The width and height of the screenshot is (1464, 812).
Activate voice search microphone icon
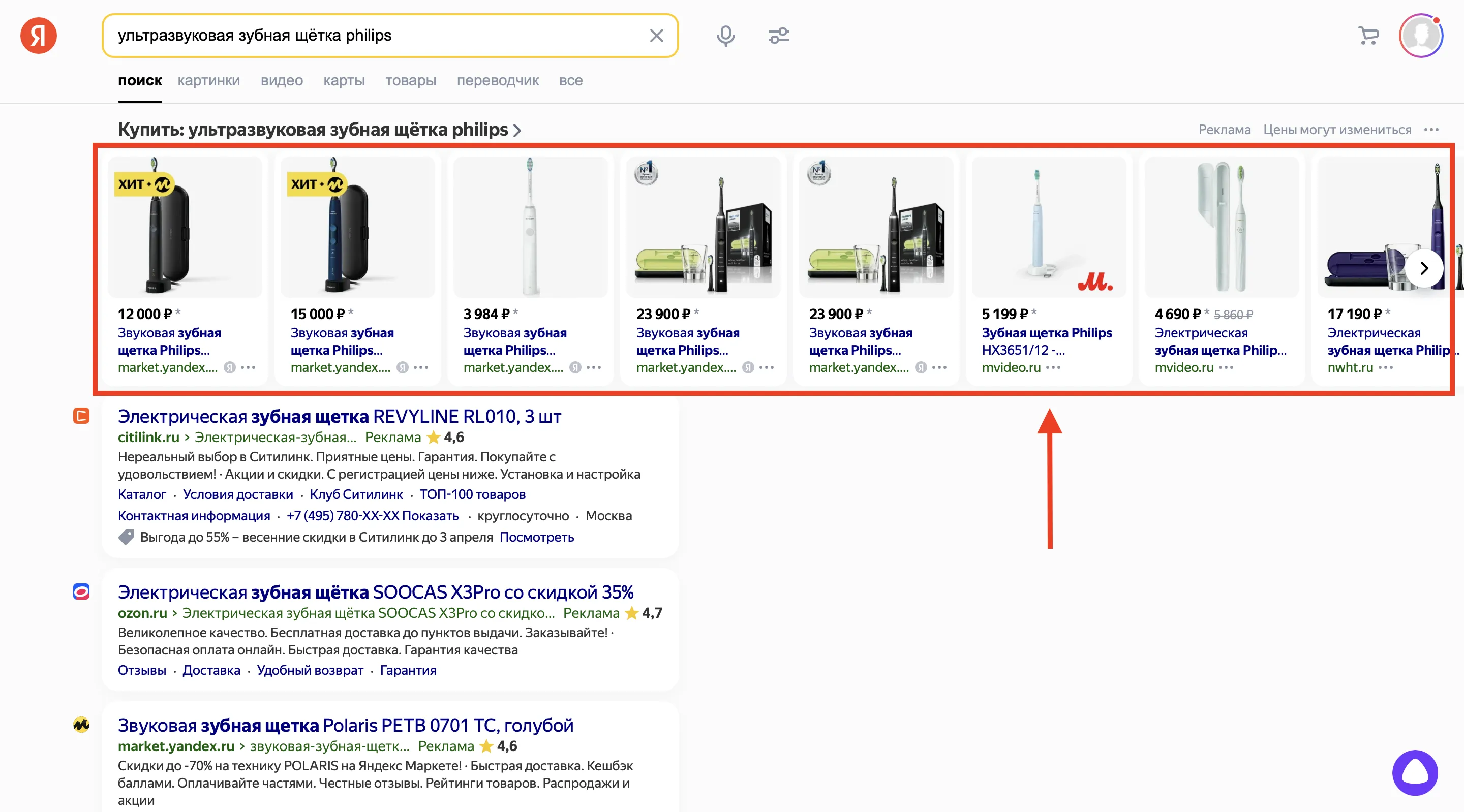pyautogui.click(x=725, y=36)
